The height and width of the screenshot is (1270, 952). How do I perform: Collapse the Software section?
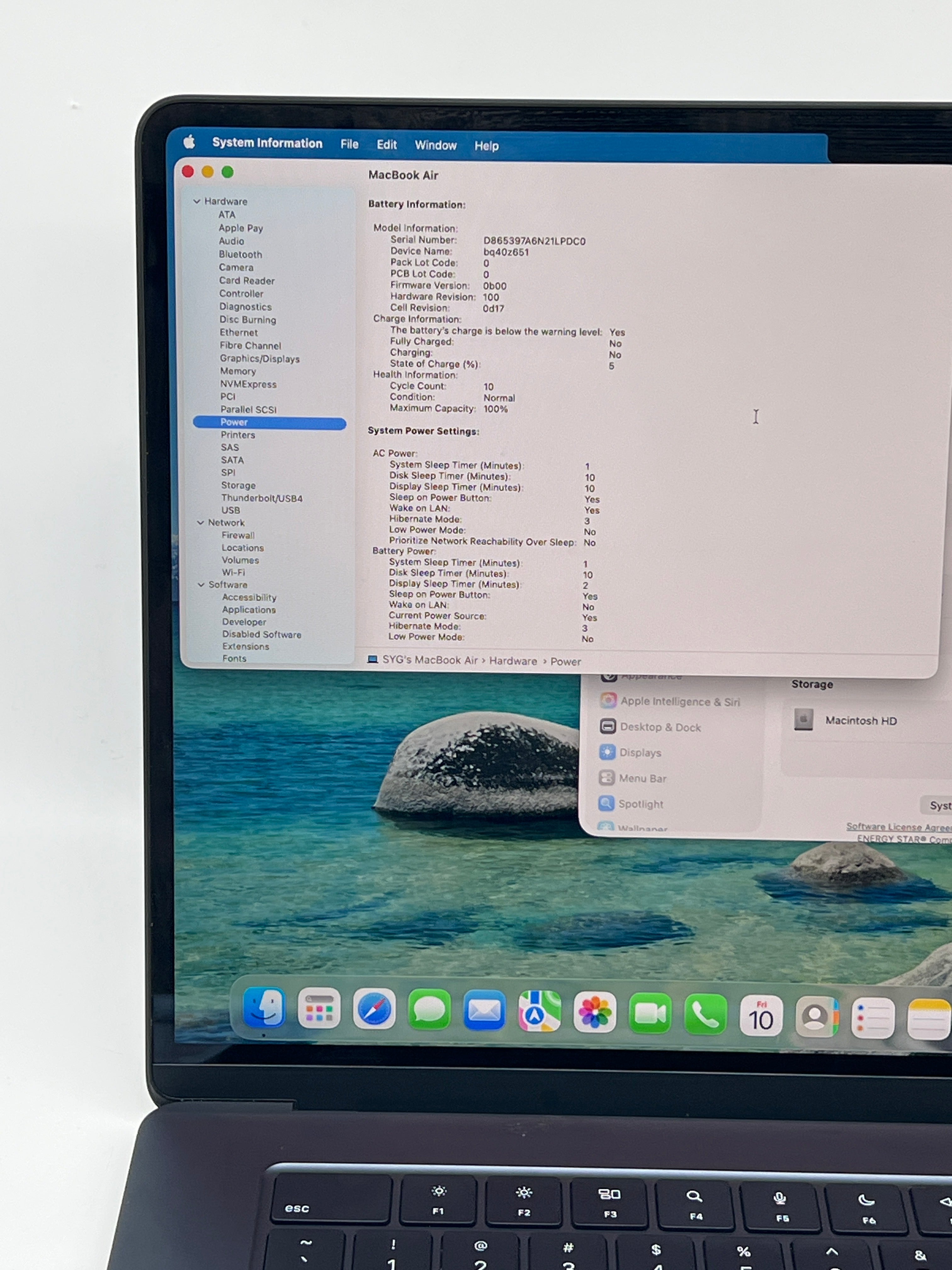201,585
